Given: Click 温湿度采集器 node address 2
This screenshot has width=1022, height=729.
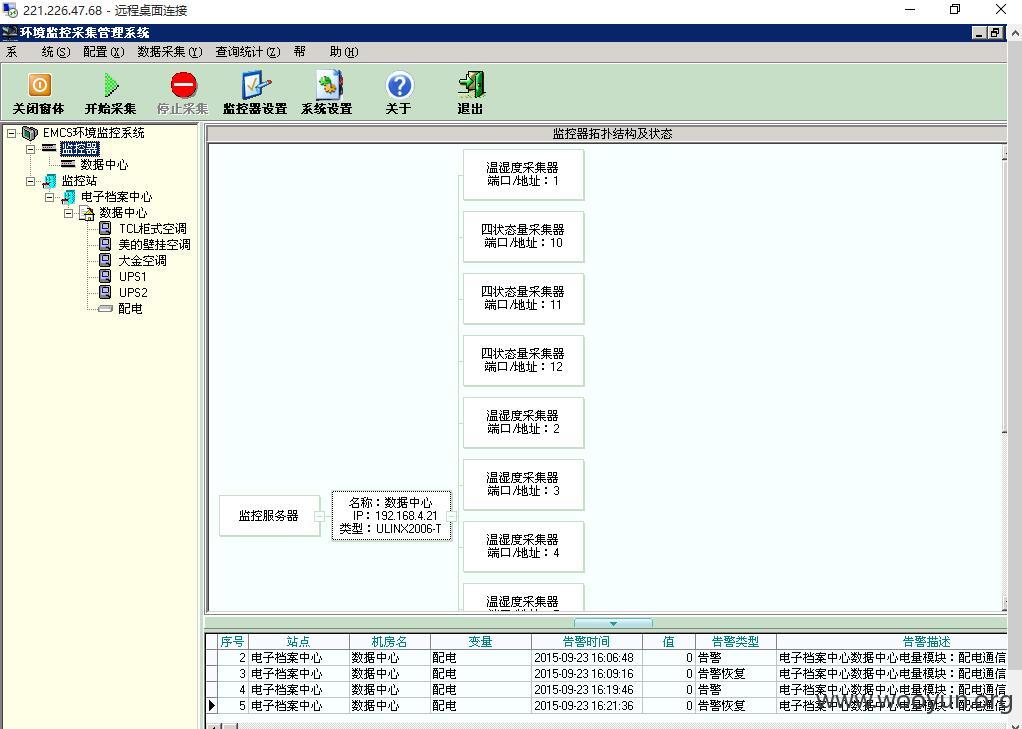Looking at the screenshot, I should [x=523, y=422].
